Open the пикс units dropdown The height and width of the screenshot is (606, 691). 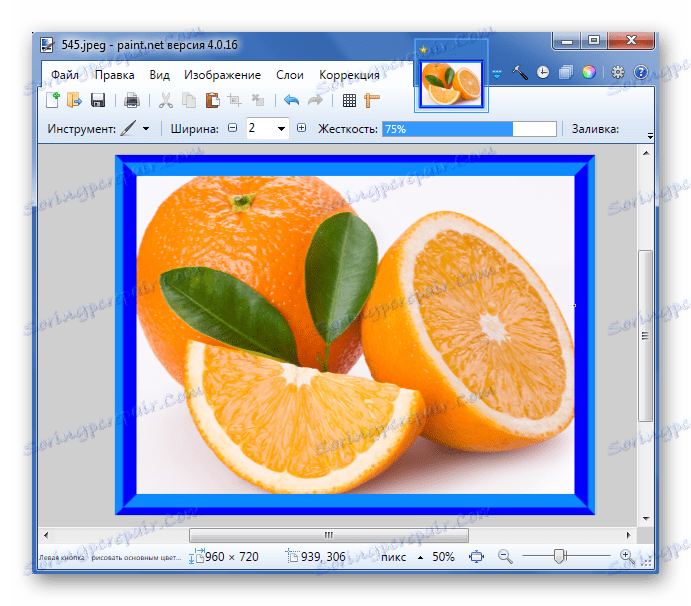click(x=401, y=557)
